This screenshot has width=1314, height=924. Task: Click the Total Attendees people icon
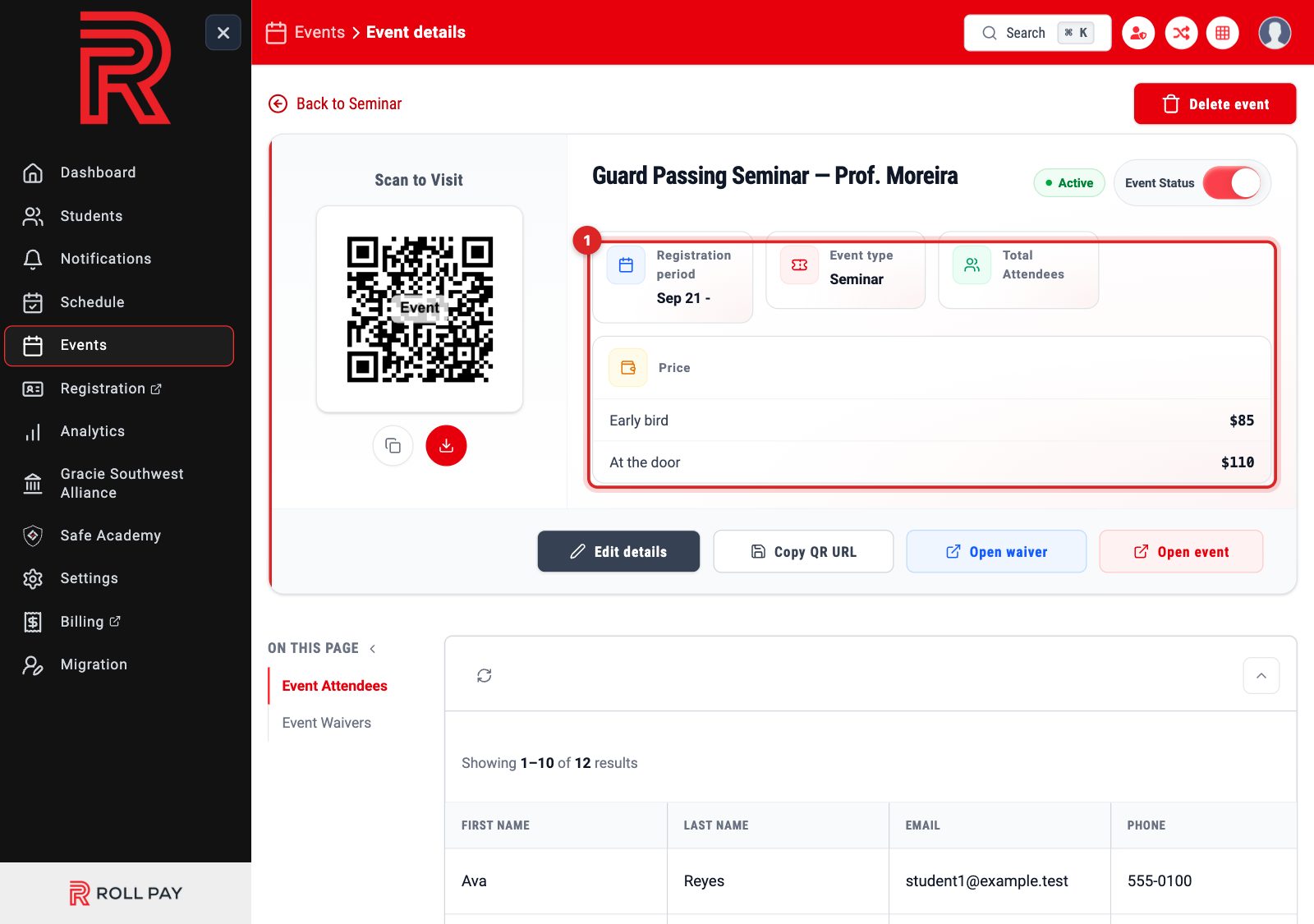pos(972,265)
